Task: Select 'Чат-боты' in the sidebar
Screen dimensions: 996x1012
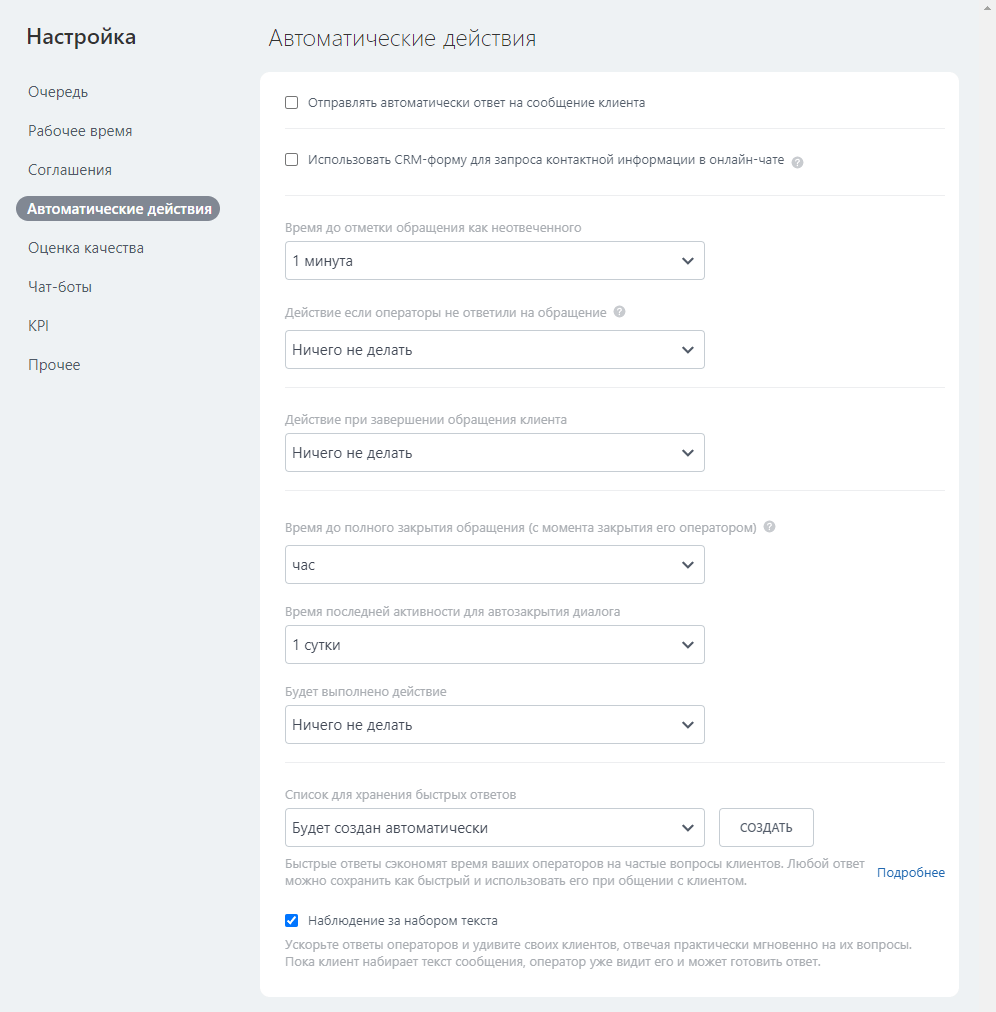Action: coord(60,287)
